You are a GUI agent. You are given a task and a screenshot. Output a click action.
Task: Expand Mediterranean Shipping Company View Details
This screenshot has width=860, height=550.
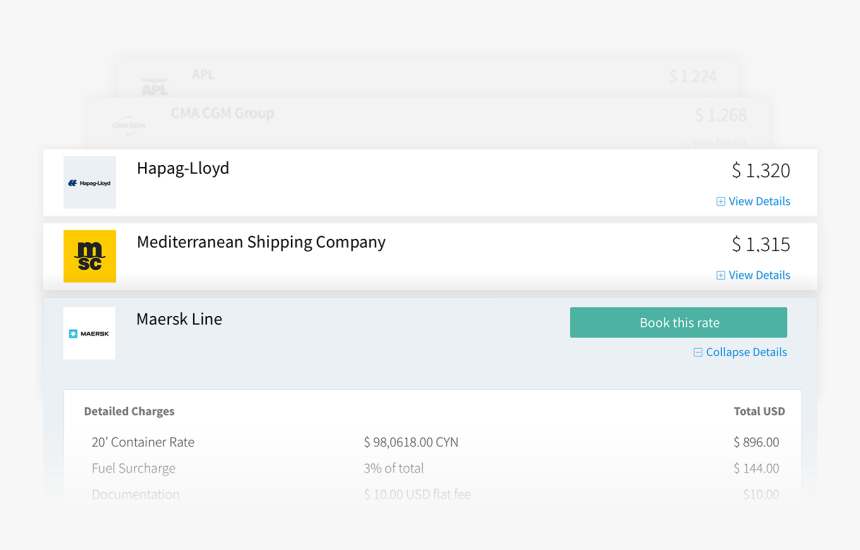point(759,276)
